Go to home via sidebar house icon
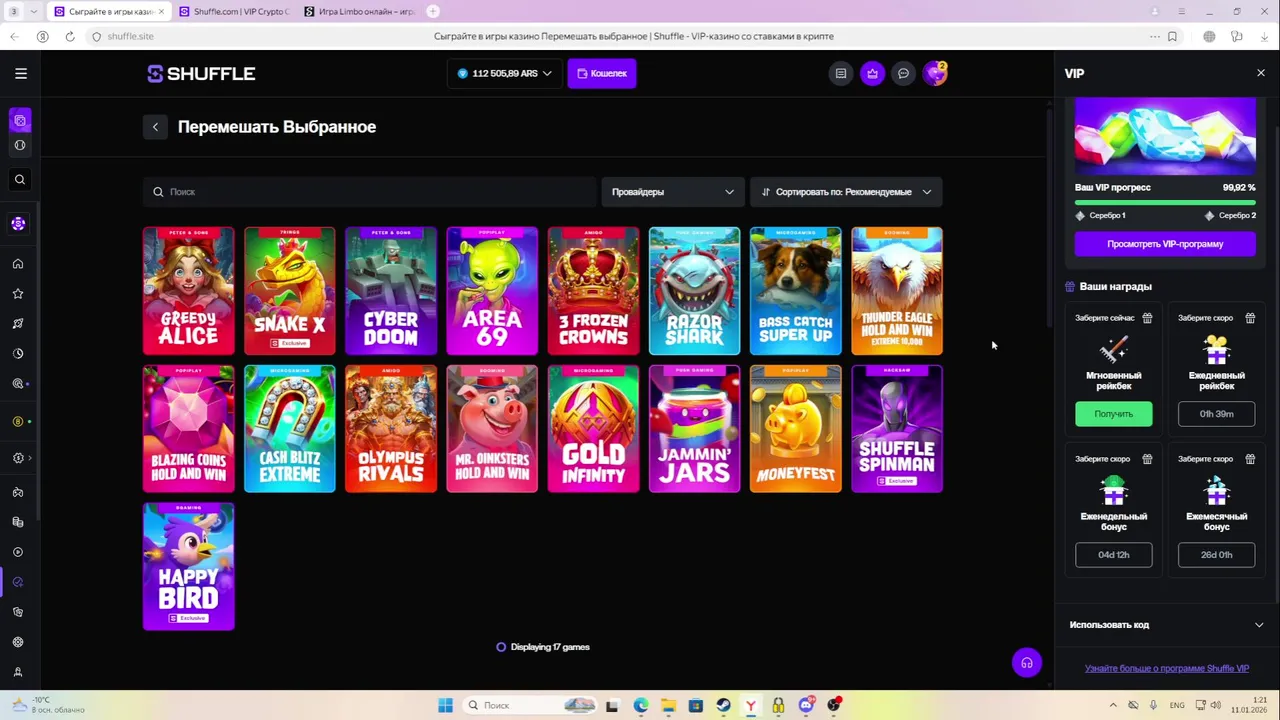 [x=18, y=264]
